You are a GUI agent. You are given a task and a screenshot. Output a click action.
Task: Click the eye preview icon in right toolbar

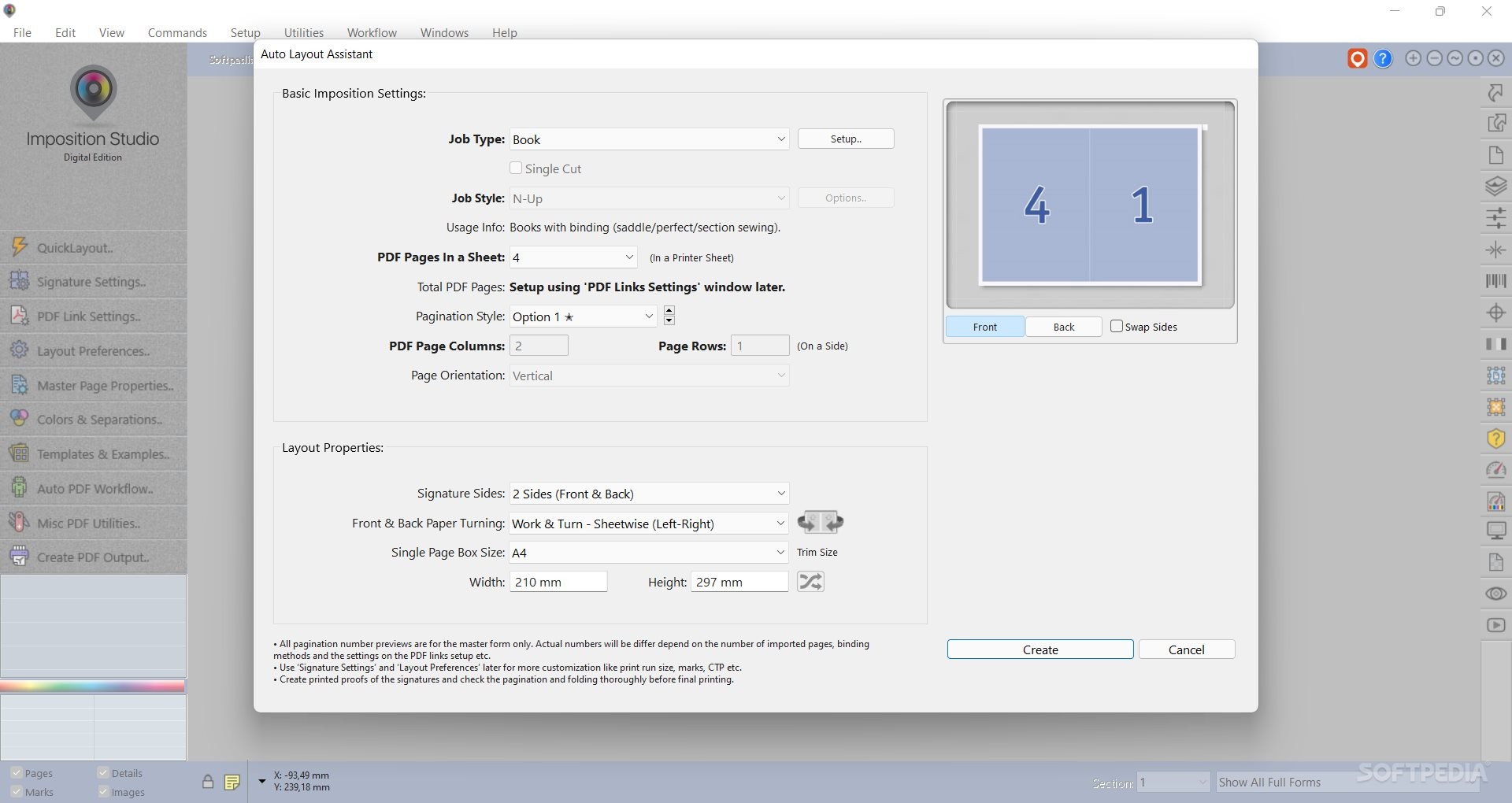[1495, 594]
